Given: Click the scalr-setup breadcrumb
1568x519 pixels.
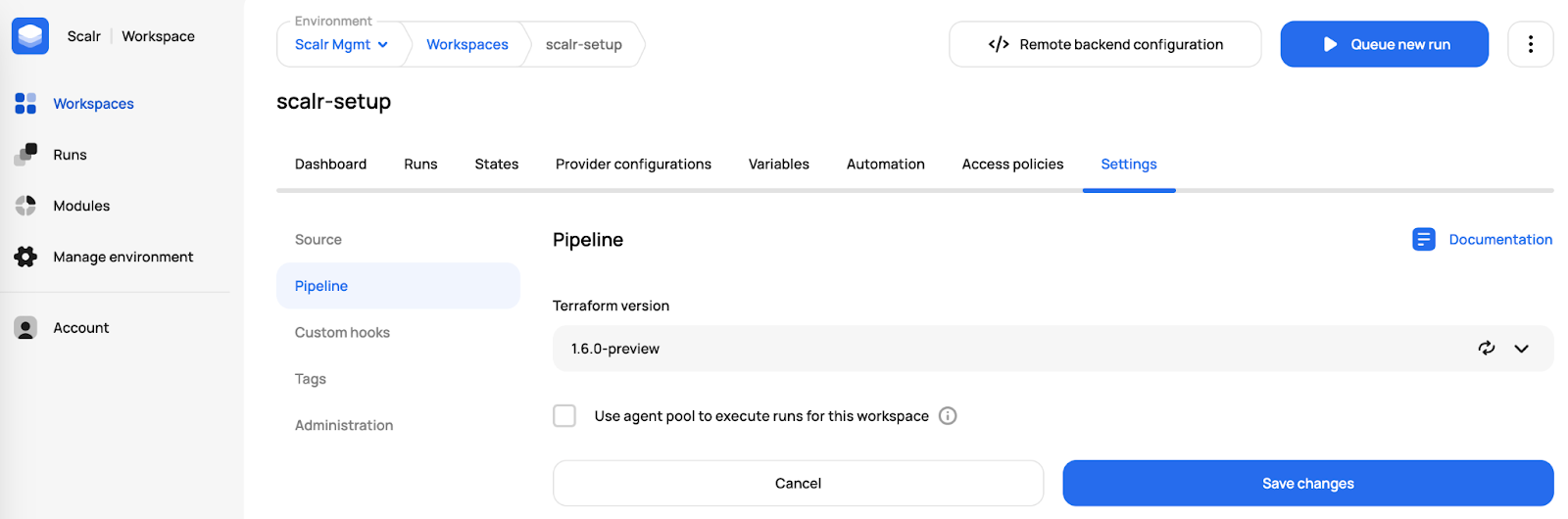Looking at the screenshot, I should pos(584,44).
